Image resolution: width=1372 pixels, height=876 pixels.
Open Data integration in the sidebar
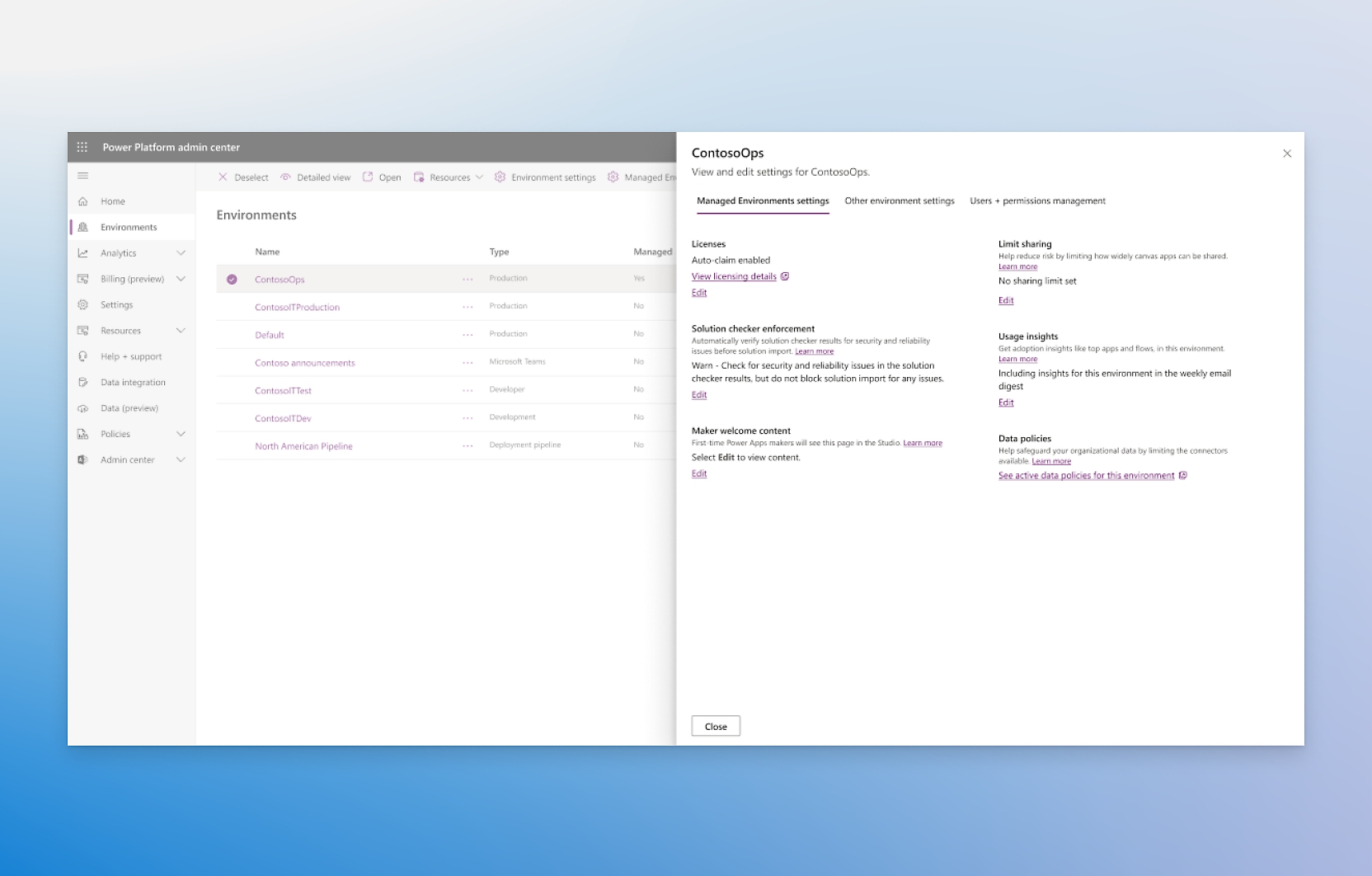[x=133, y=382]
